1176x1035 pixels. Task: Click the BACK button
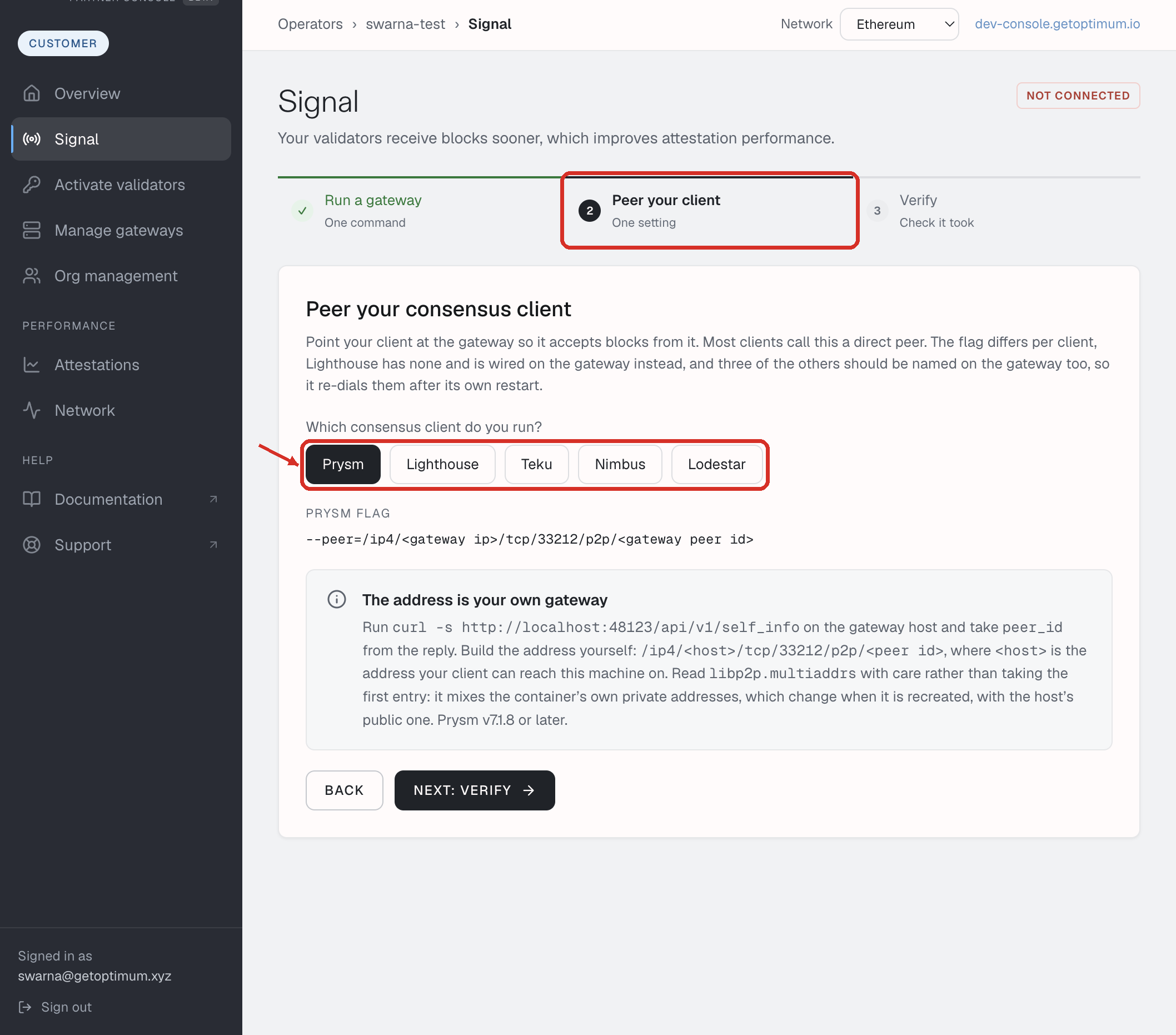(x=344, y=790)
